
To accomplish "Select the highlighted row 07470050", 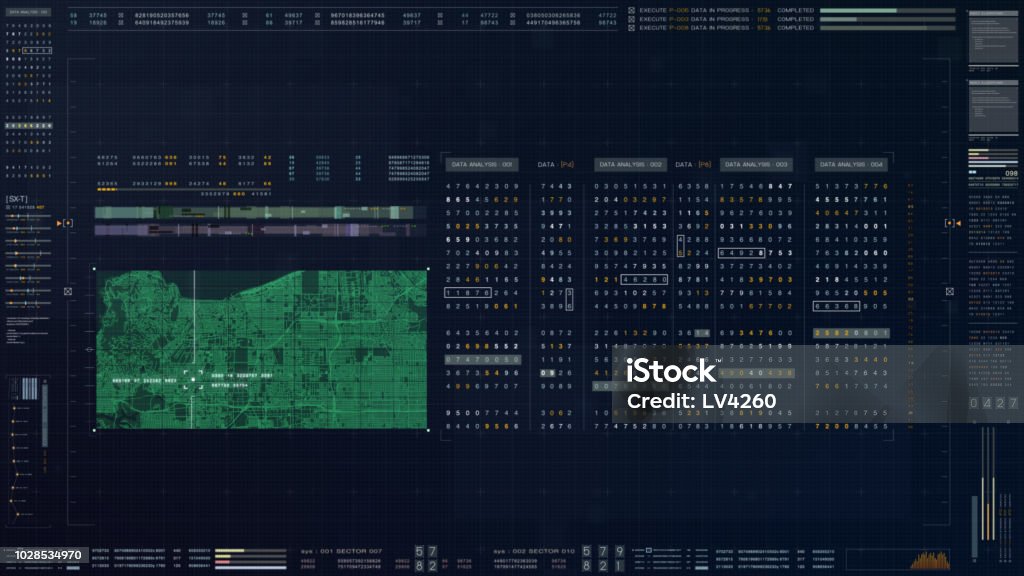I will 483,359.
